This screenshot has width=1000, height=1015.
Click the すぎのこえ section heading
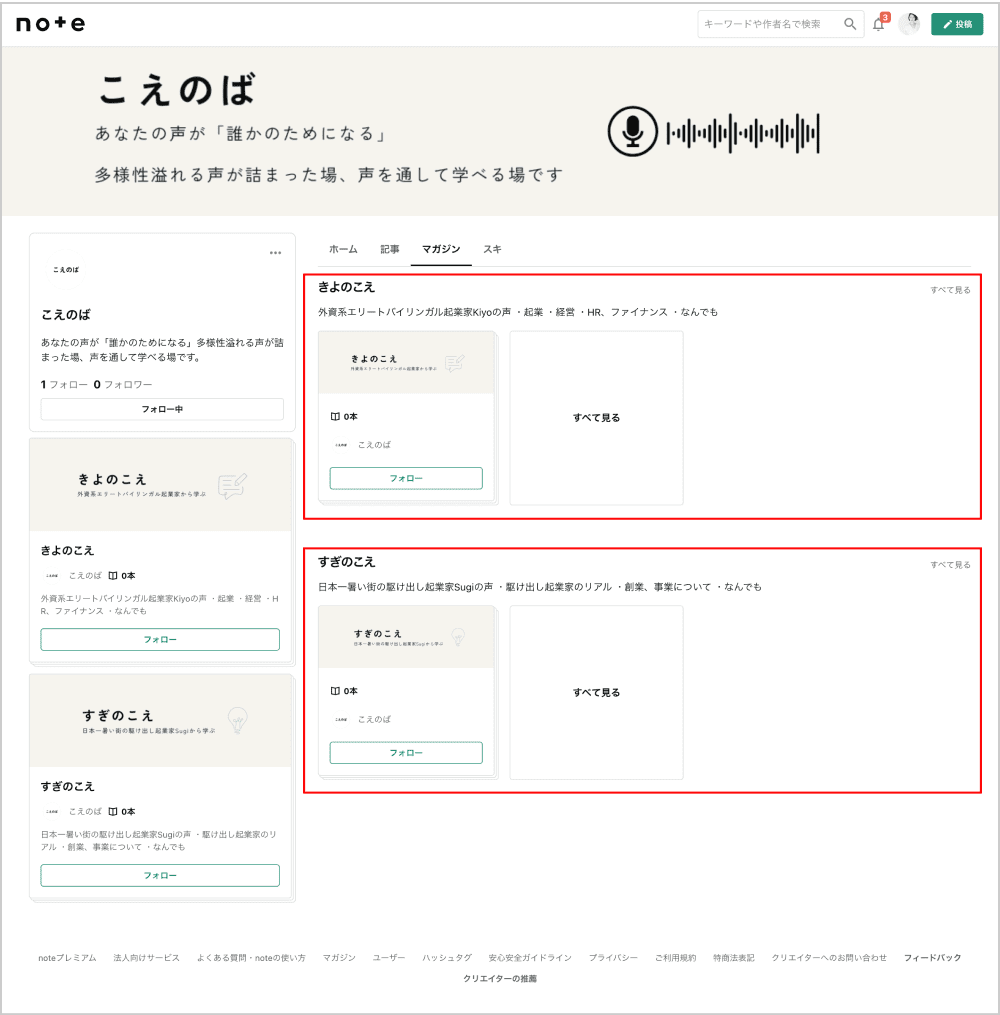pyautogui.click(x=346, y=562)
